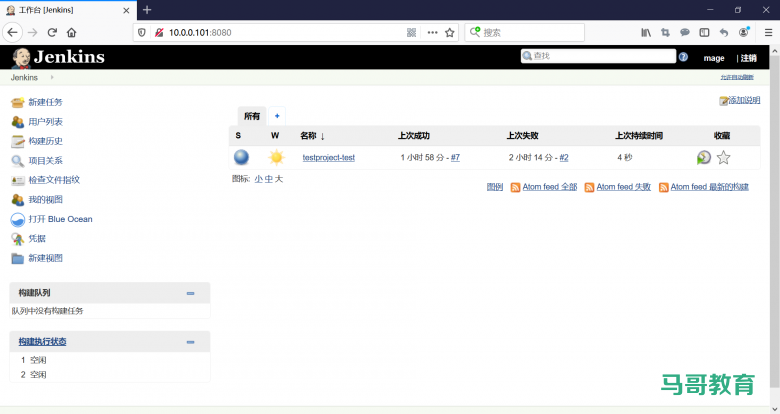Click the 添加说明 edit notepad icon

723,101
